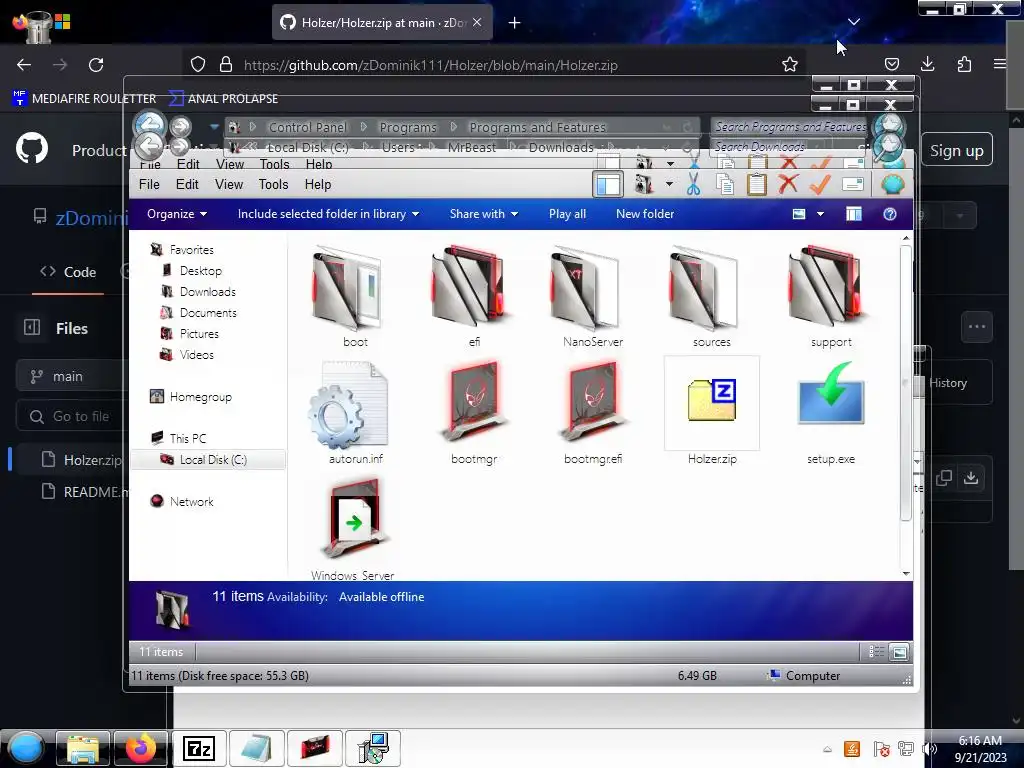1024x768 pixels.
Task: Open Firefox list all tabs chevron
Action: tap(854, 22)
